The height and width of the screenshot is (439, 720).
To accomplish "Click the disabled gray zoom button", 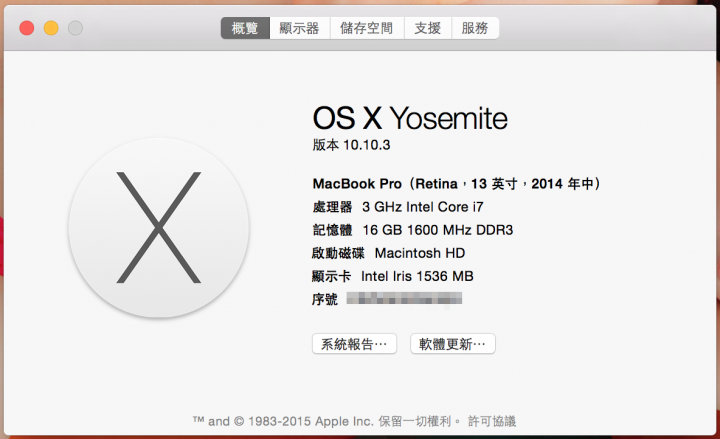I will click(75, 28).
